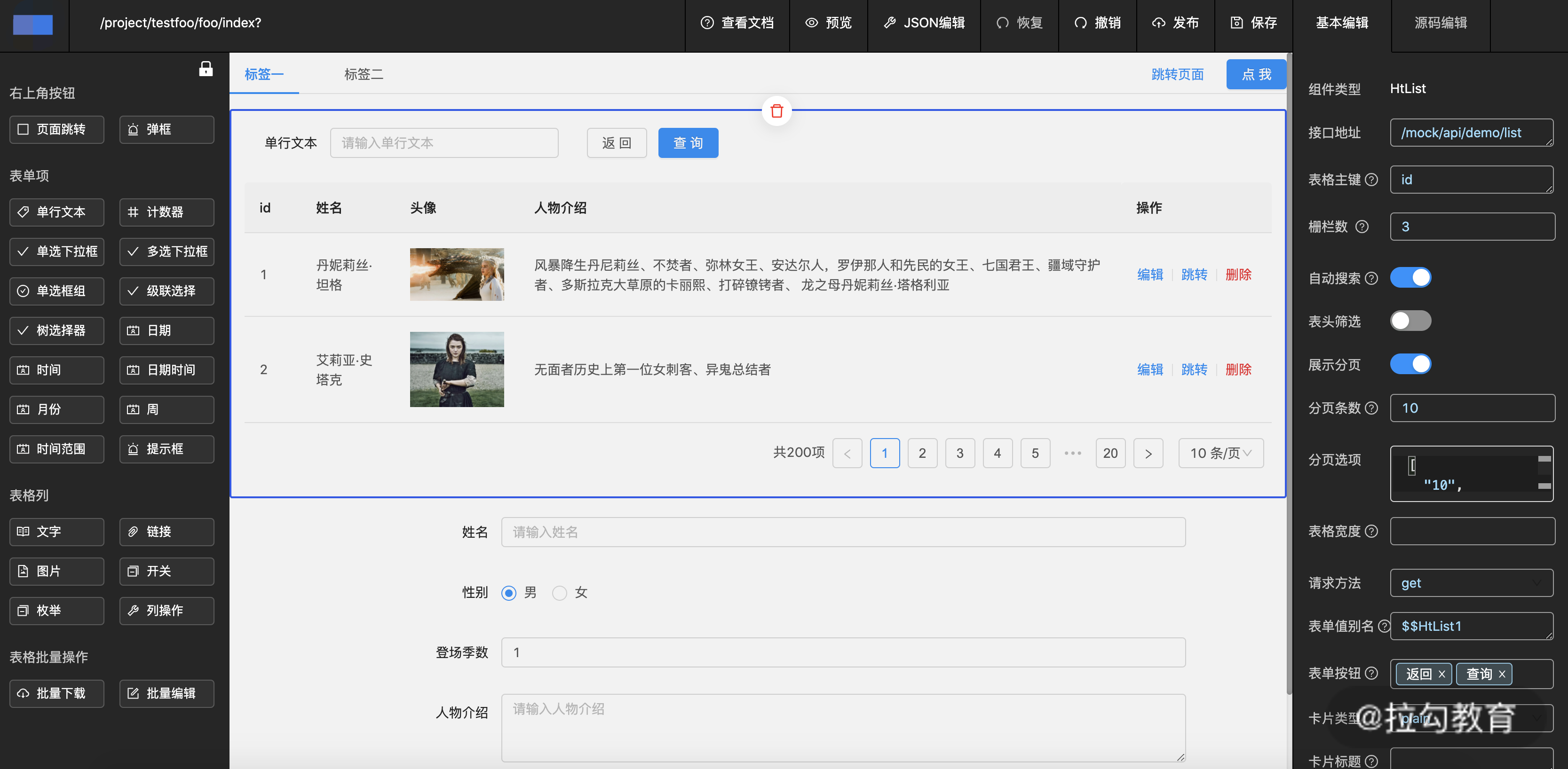Switch to 源码编辑 tab

(x=1440, y=23)
